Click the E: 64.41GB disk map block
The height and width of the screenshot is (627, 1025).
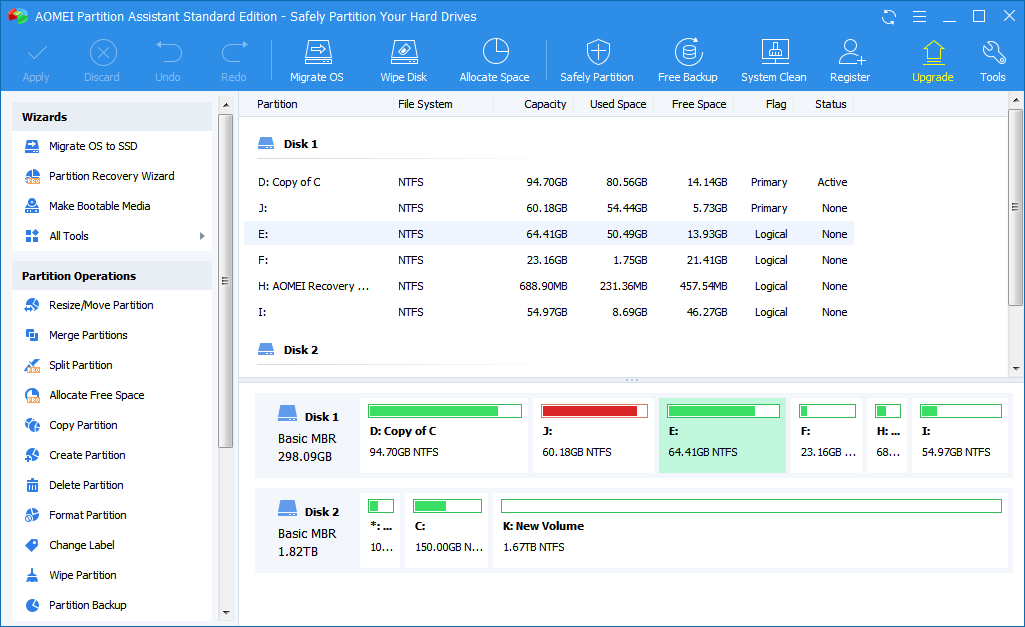(722, 435)
